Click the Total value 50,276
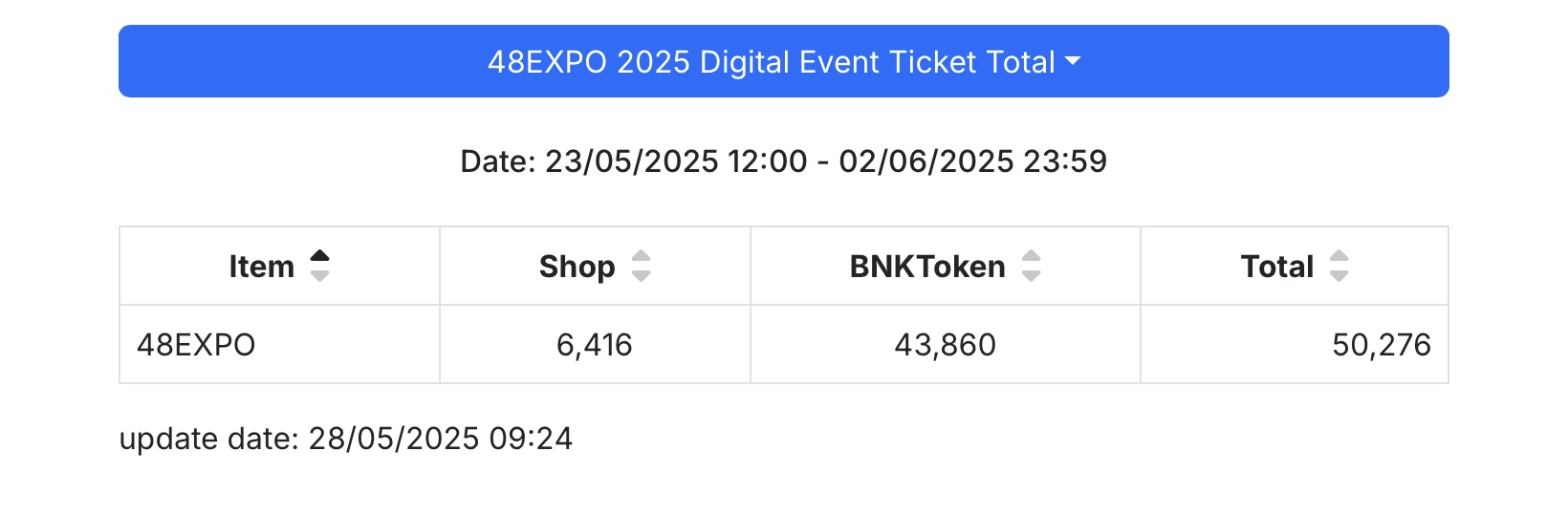The width and height of the screenshot is (1568, 516). click(1382, 345)
